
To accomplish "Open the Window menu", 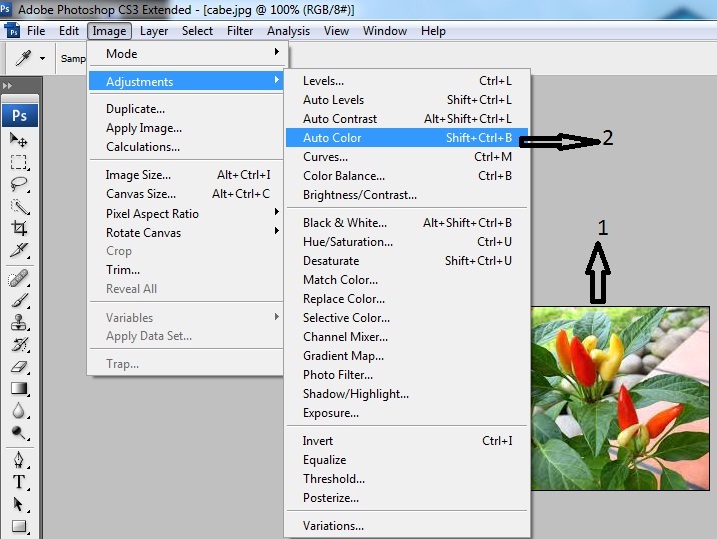I will coord(385,31).
